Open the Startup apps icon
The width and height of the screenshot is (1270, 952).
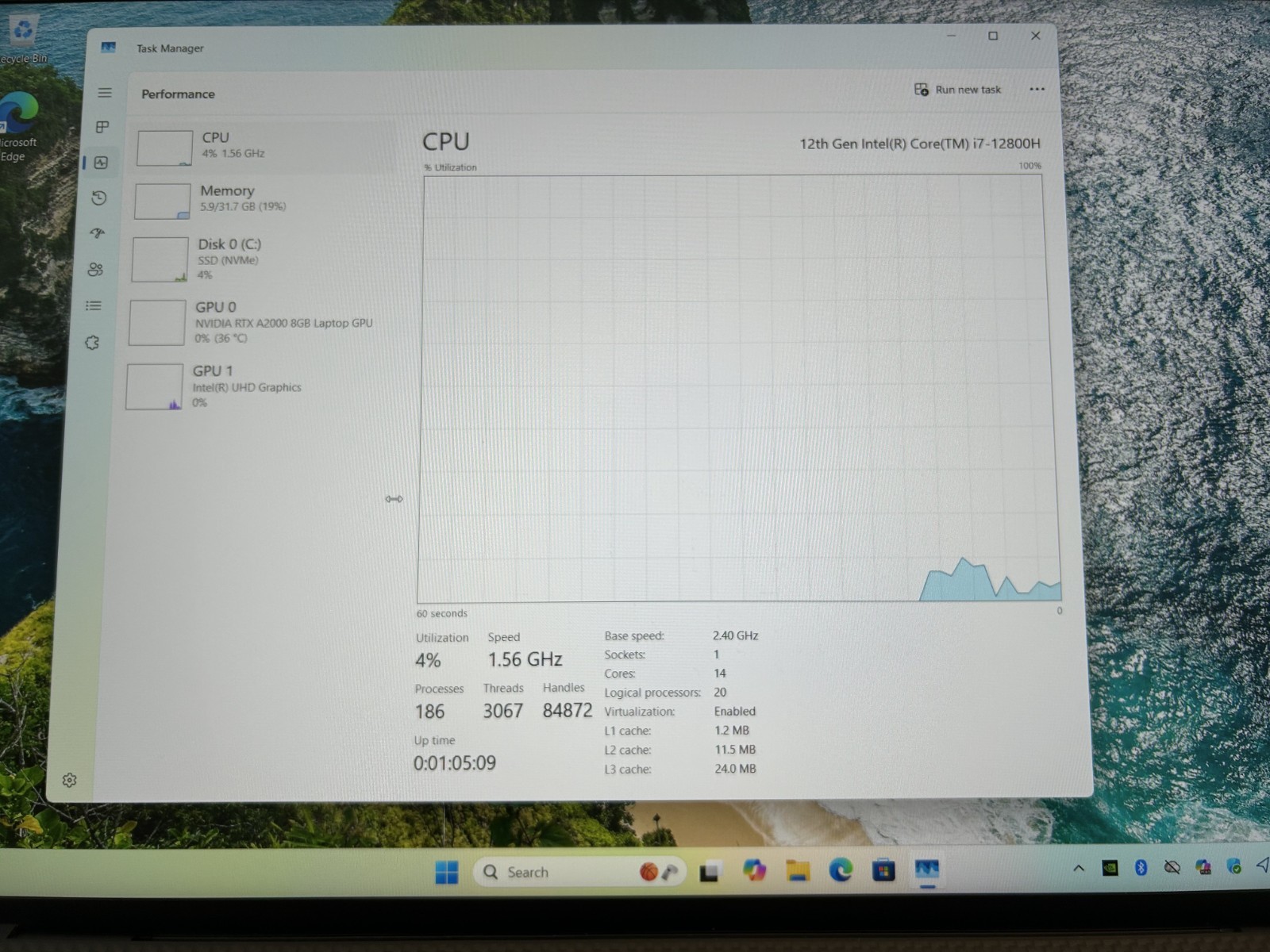(98, 233)
